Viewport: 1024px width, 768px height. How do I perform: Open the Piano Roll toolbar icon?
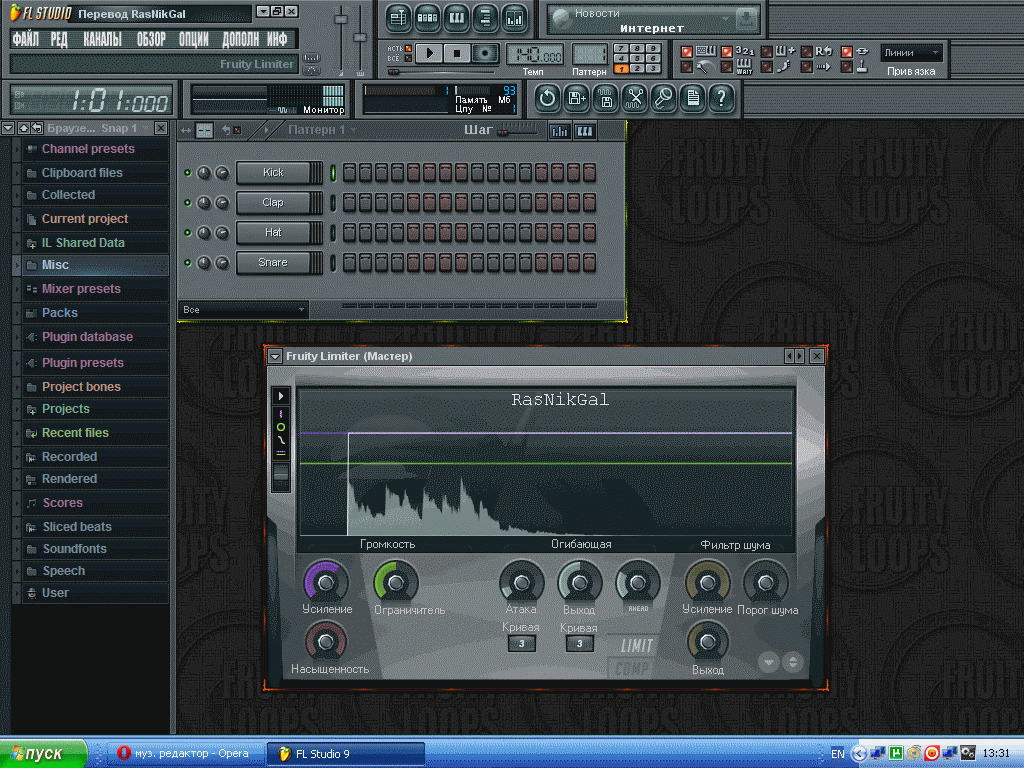[456, 18]
